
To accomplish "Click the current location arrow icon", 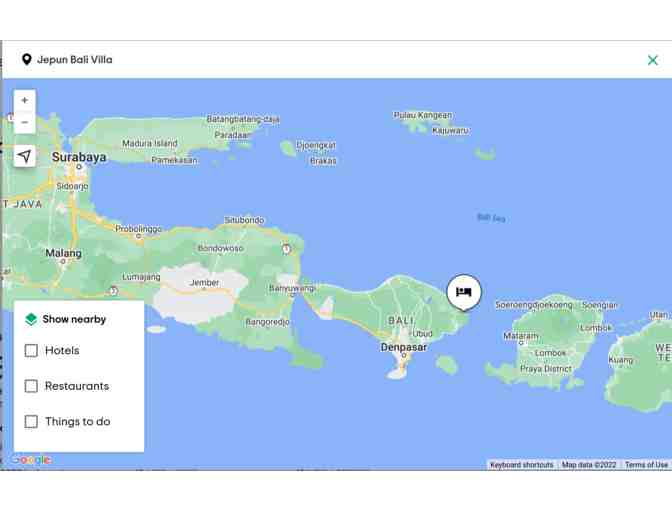I will pos(24,156).
